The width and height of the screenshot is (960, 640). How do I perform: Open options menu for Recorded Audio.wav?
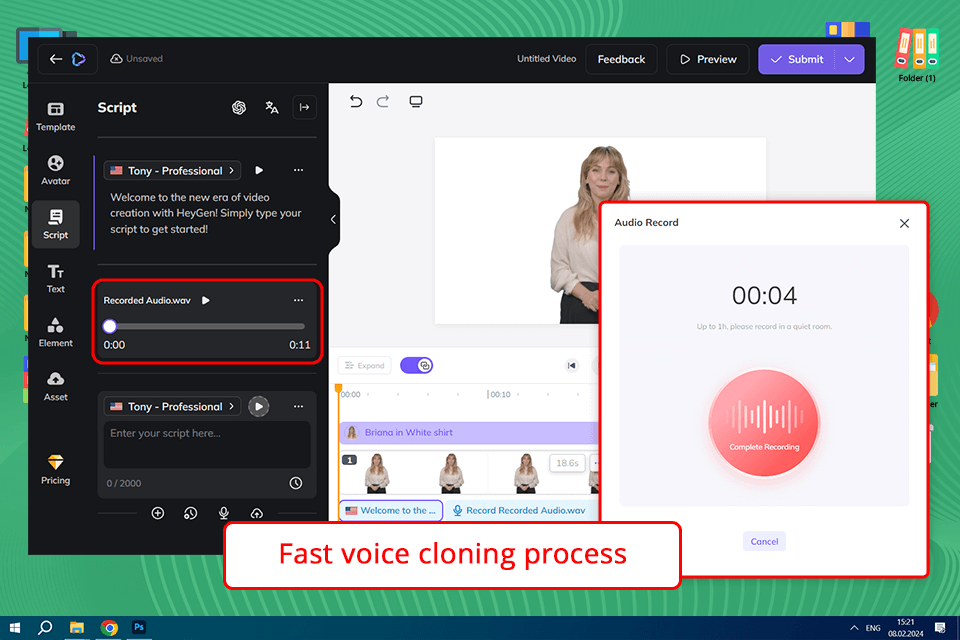tap(298, 300)
